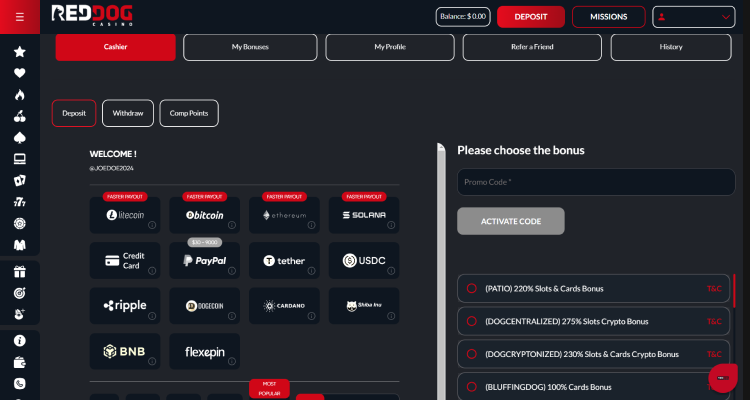Expand the user account dropdown

tap(694, 17)
